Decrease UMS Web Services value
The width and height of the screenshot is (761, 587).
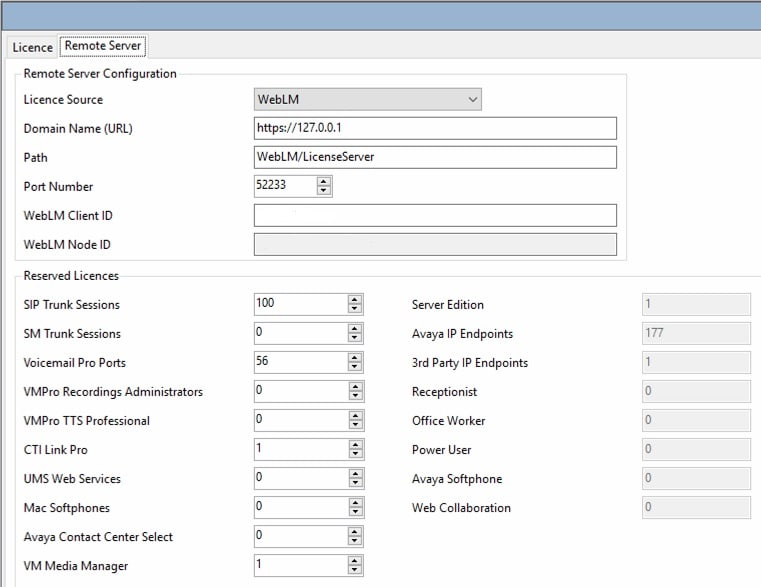coord(355,483)
